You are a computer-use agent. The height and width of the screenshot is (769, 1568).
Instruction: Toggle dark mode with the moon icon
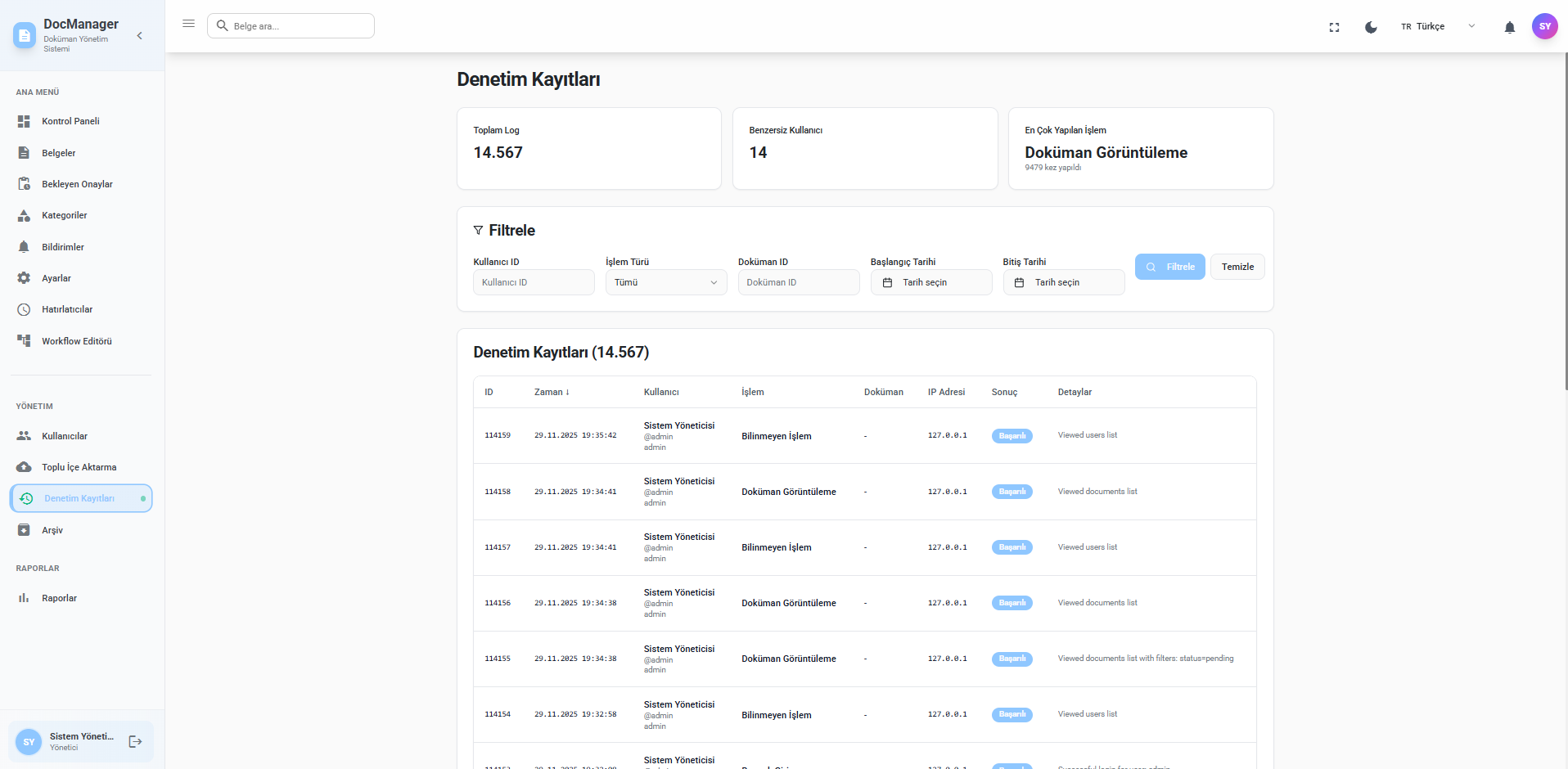tap(1372, 26)
